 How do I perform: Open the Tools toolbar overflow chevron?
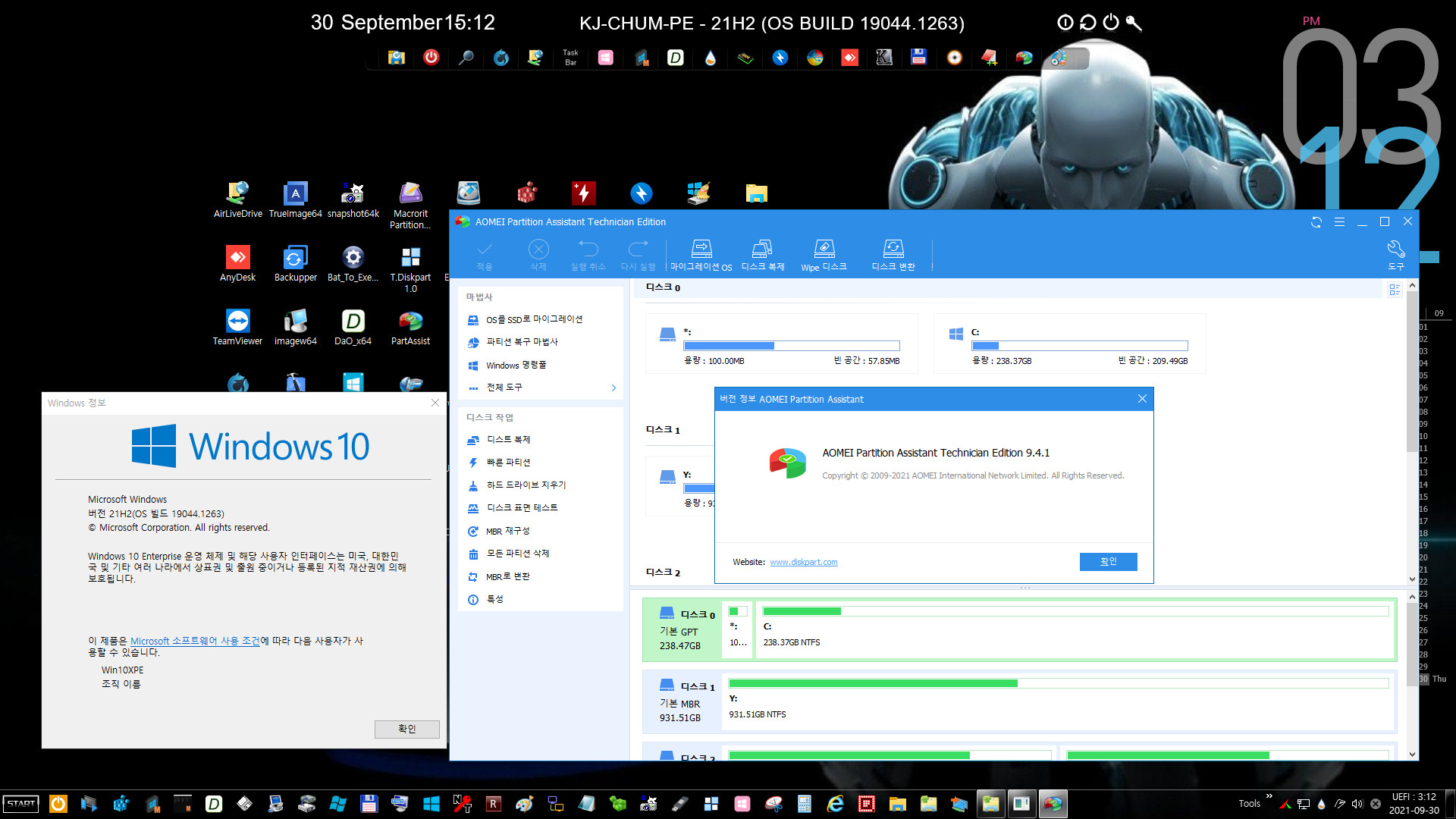click(1269, 796)
